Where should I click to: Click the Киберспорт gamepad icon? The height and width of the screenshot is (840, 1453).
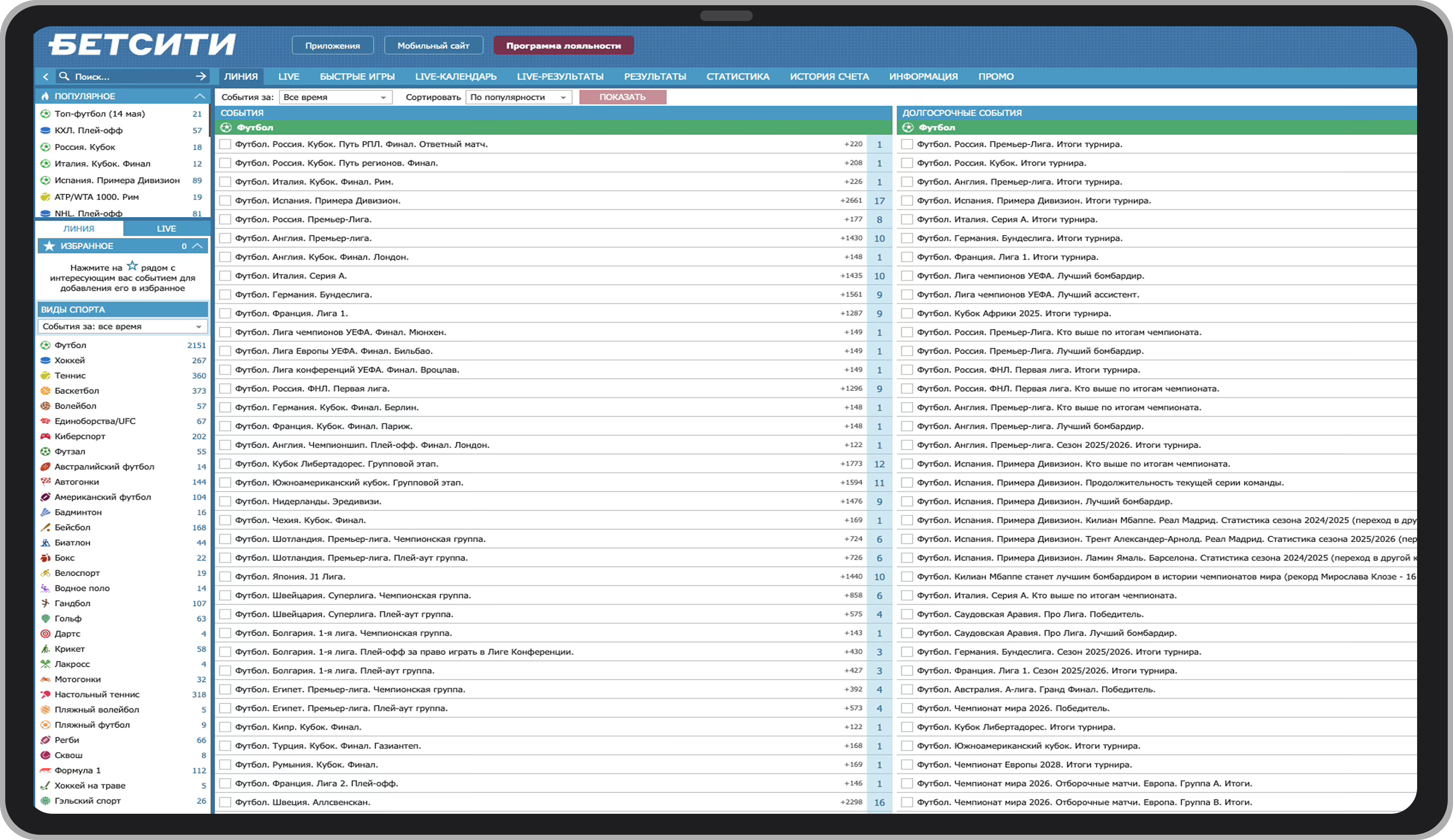(46, 437)
